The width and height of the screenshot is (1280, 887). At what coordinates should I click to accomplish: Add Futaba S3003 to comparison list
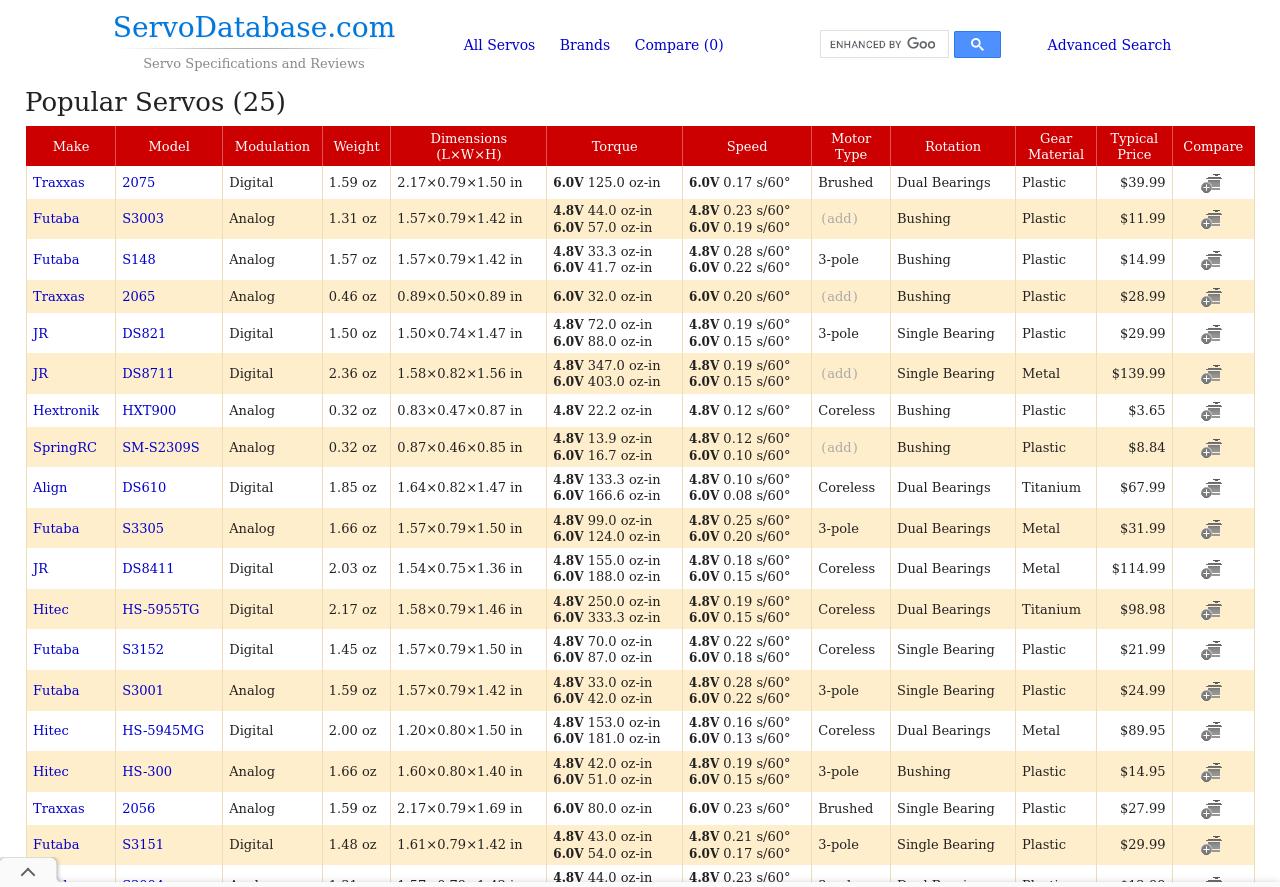click(1211, 219)
